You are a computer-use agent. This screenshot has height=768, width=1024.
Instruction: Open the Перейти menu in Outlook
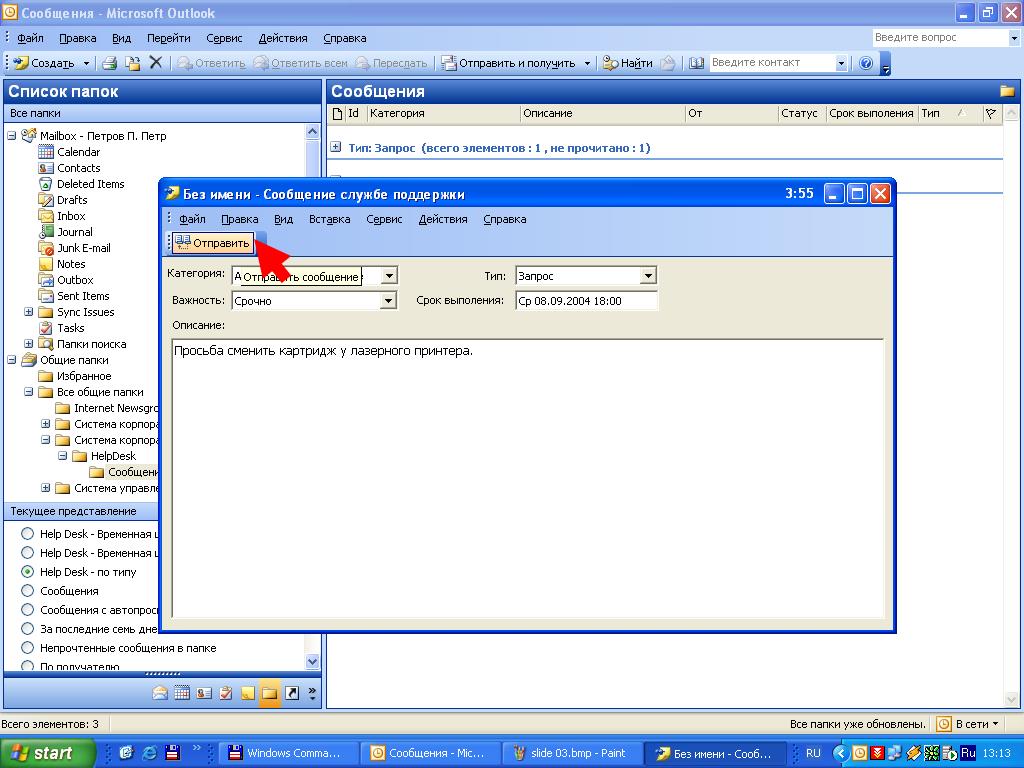coord(168,38)
